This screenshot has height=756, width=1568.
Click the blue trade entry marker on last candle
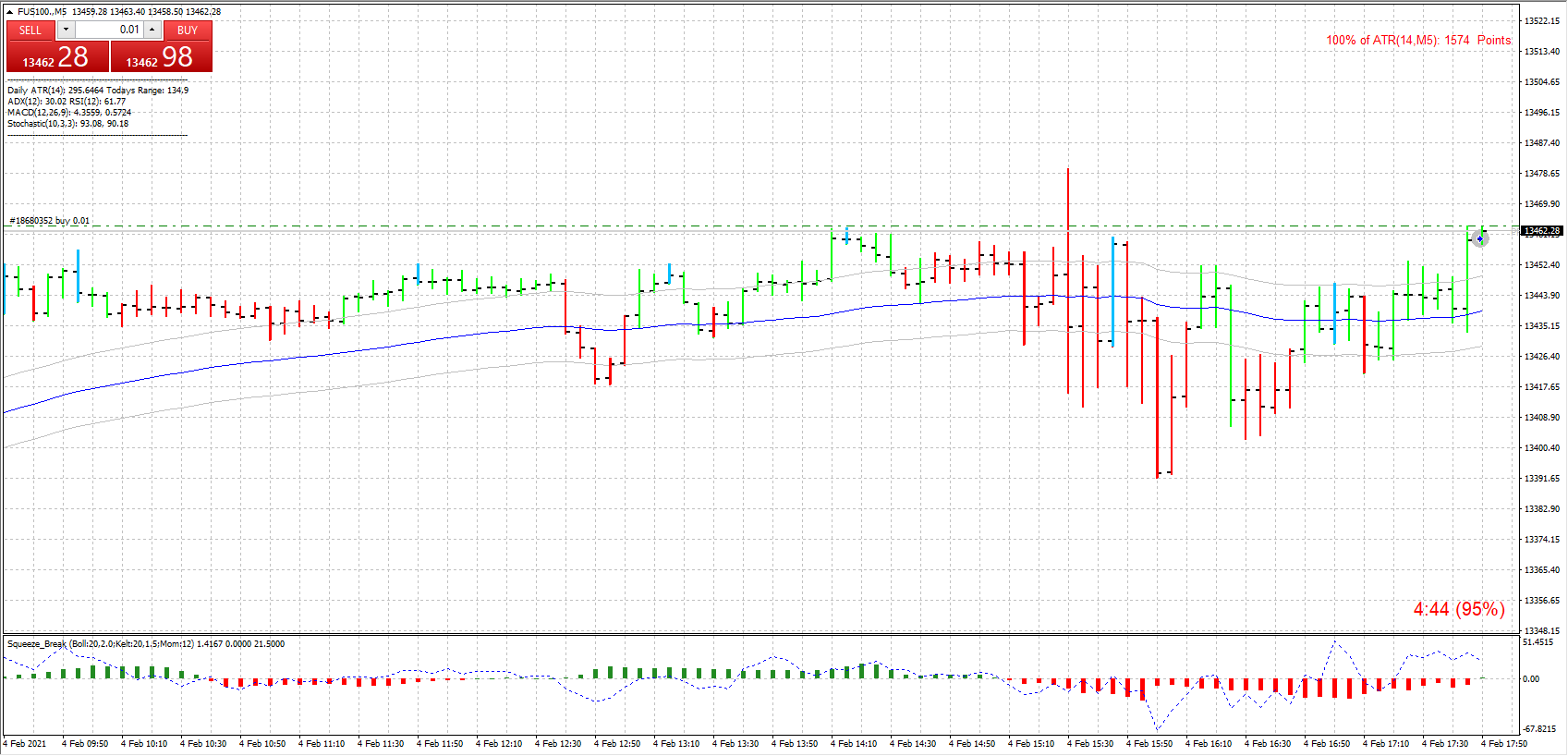(1480, 239)
